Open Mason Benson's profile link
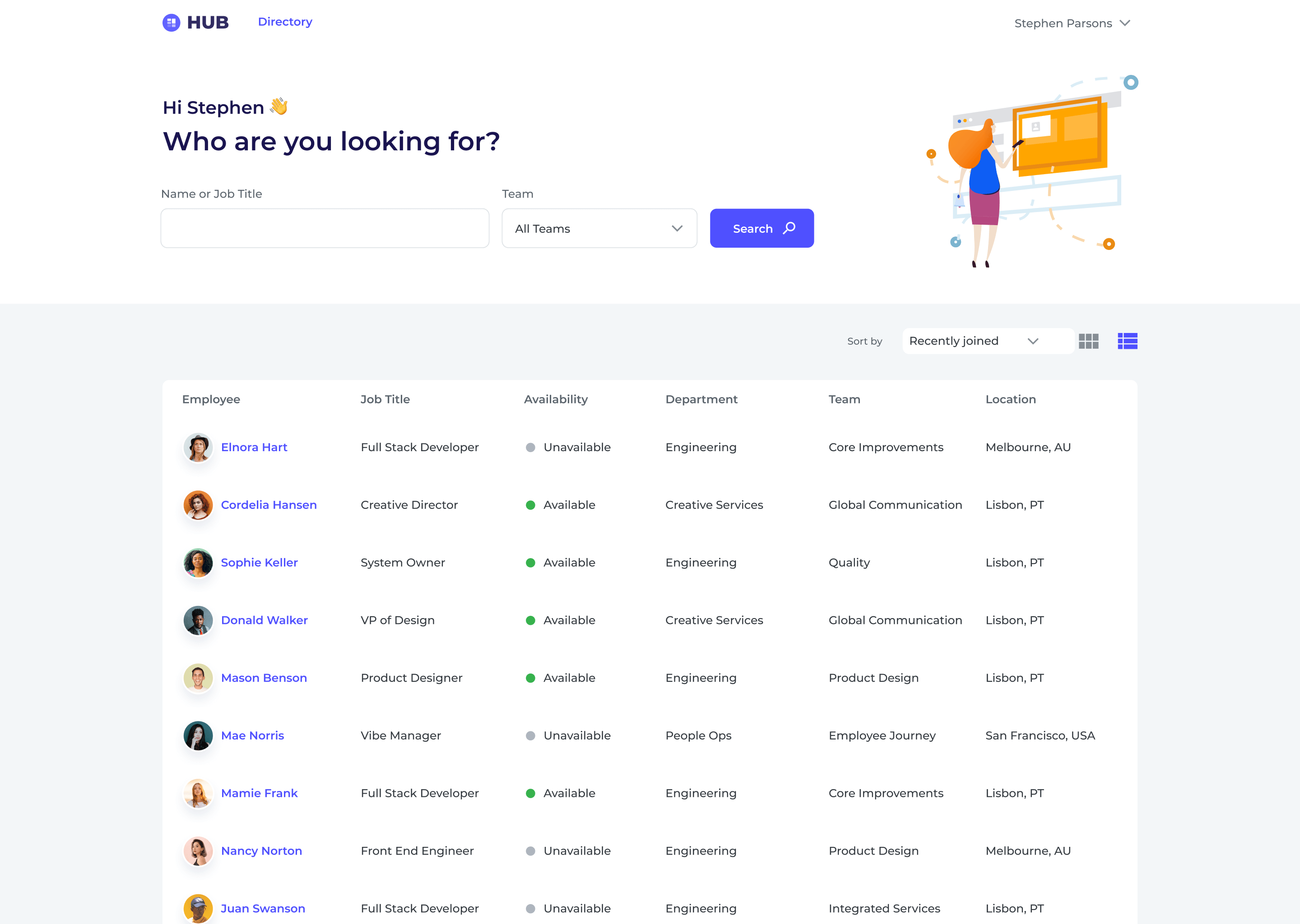 [x=264, y=678]
